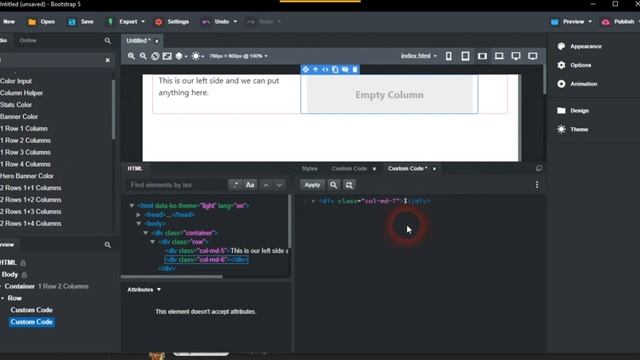640x360 pixels.
Task: Toggle regex search in HTML panel
Action: coord(235,185)
